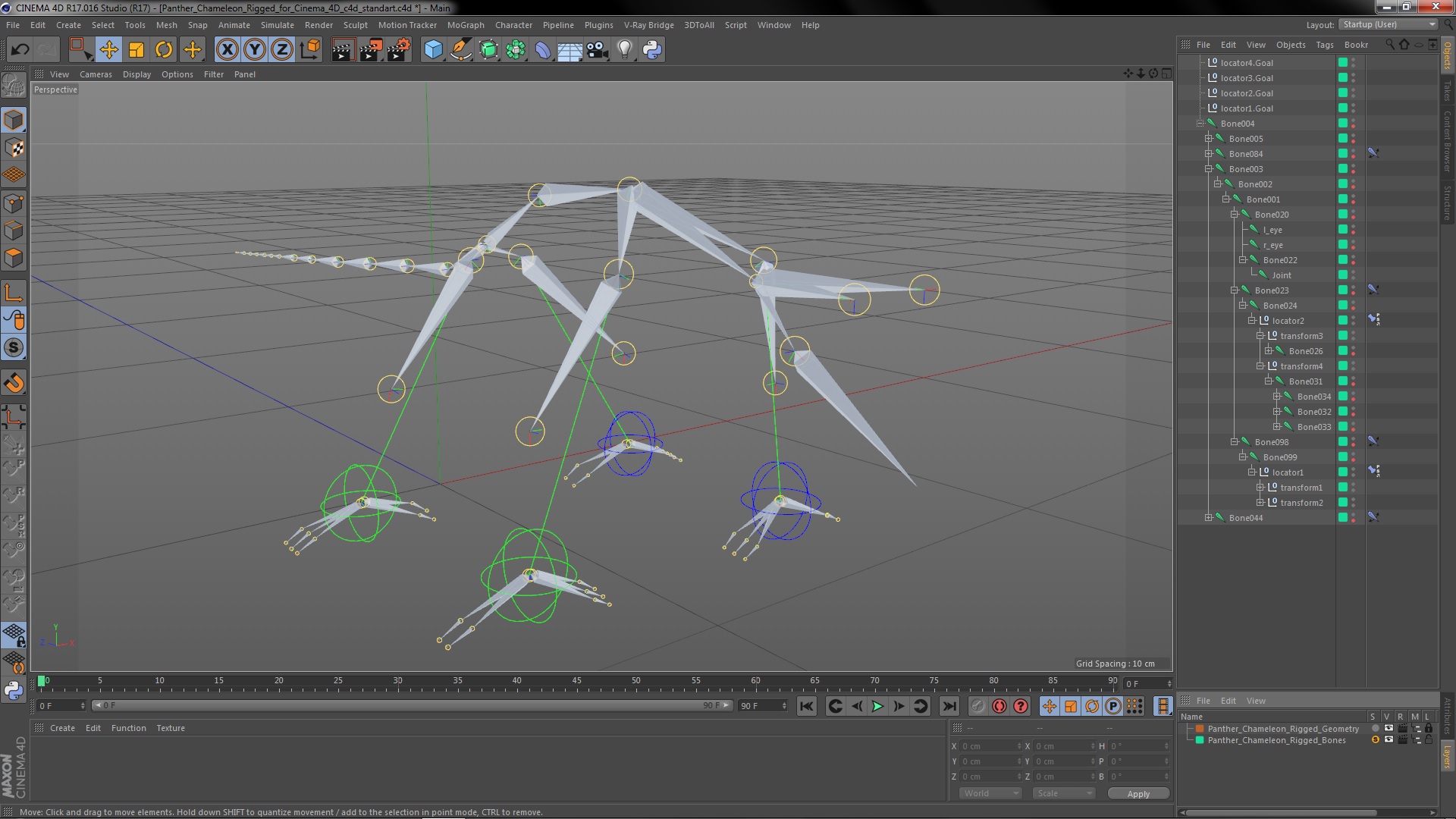This screenshot has height=819, width=1456.
Task: Click the Apply button in coordinates panel
Action: click(1138, 793)
